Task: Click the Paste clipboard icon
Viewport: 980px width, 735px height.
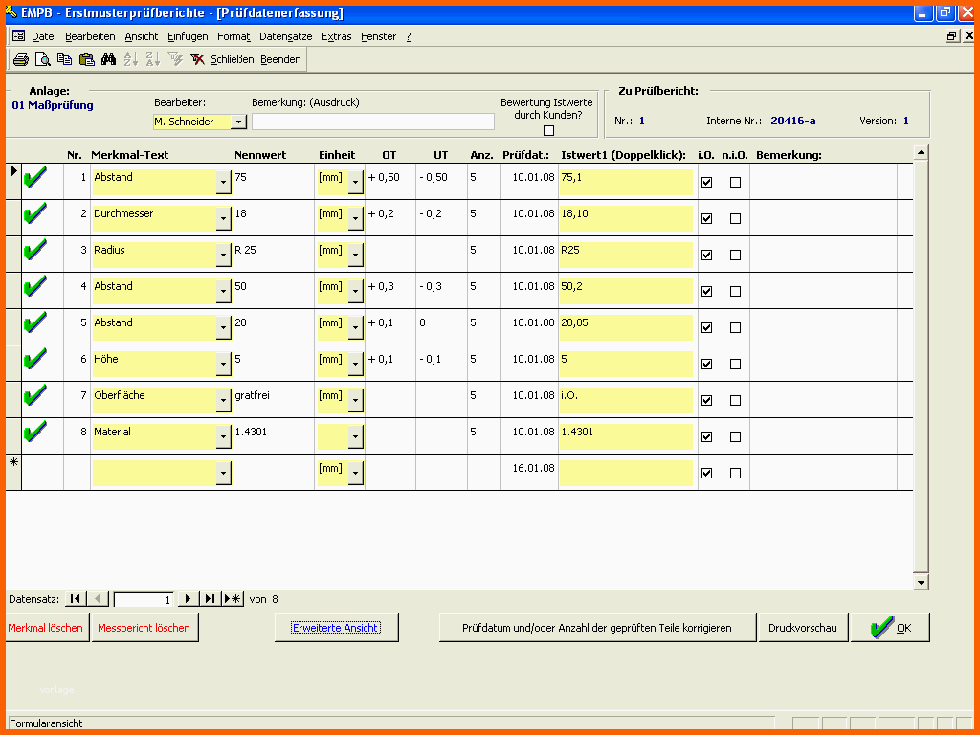Action: point(86,60)
